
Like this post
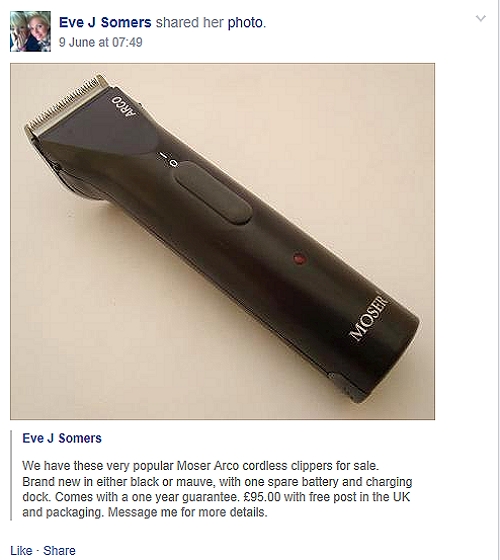(21, 551)
